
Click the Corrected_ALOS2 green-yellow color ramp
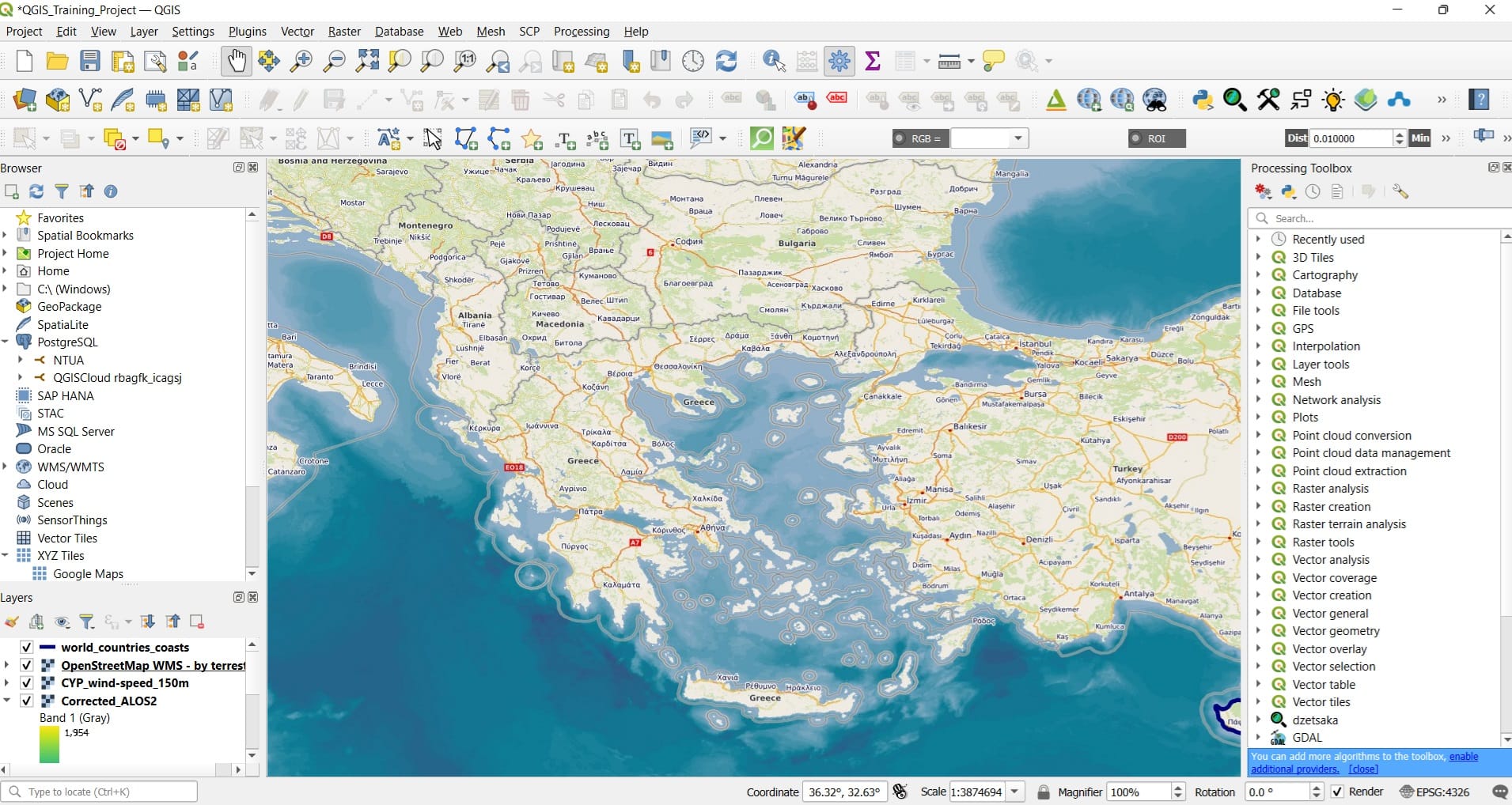click(49, 745)
